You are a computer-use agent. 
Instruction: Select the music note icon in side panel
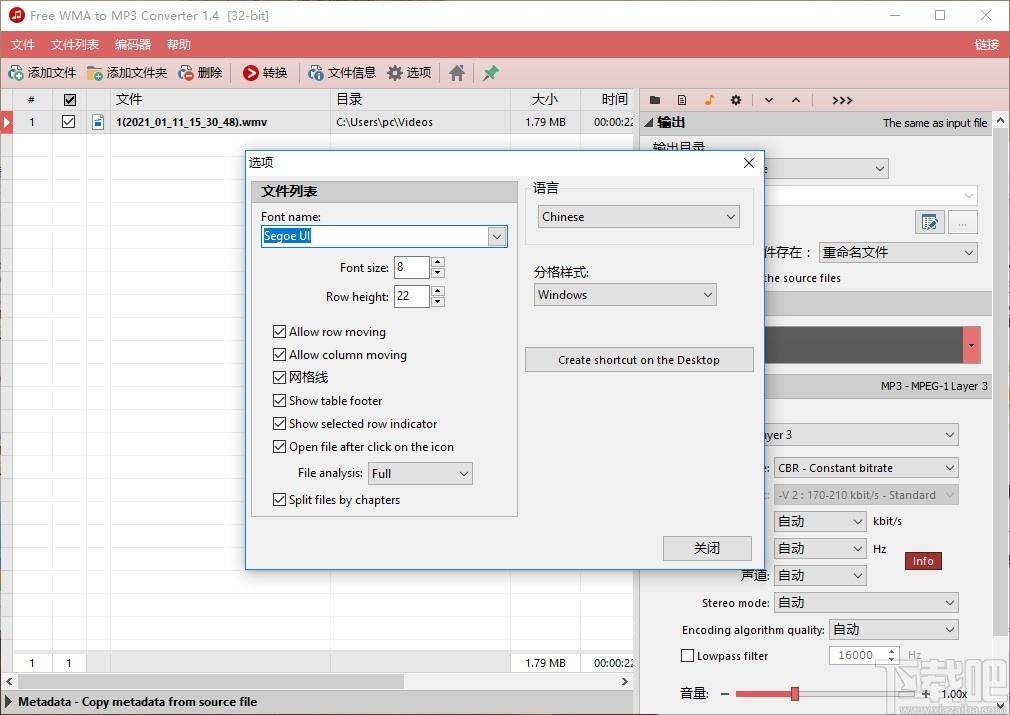point(709,100)
